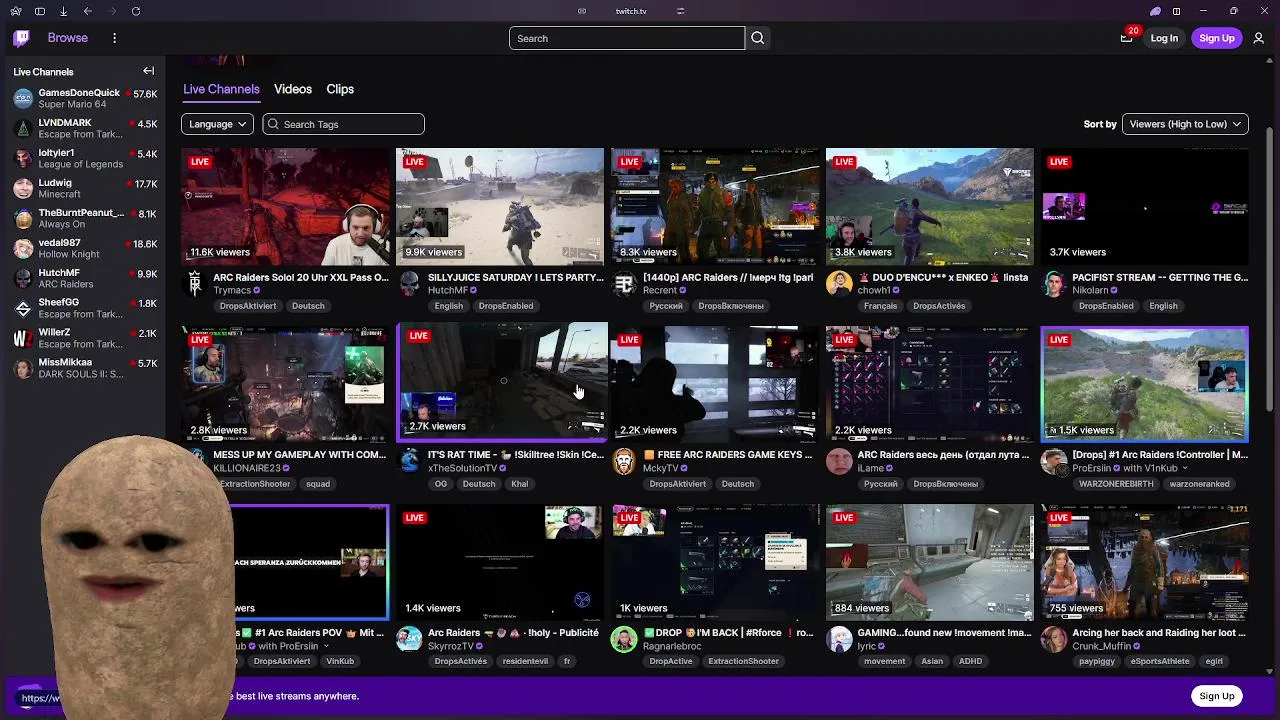This screenshot has width=1280, height=720.
Task: Open the Sort by Viewers (High to Low) dropdown
Action: [1185, 124]
